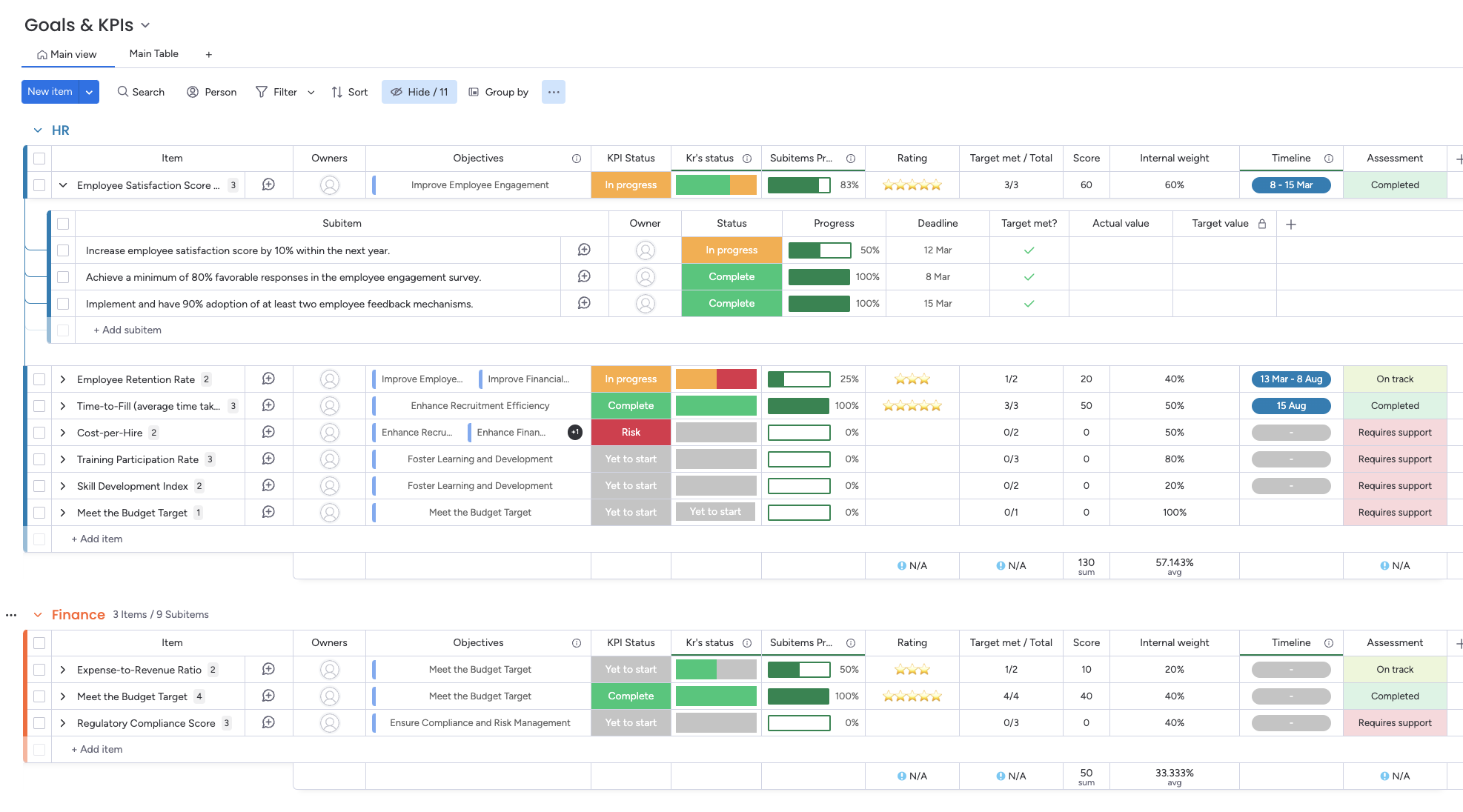This screenshot has width=1463, height=812.
Task: Expand the Training Participation Rate item
Action: 63,459
